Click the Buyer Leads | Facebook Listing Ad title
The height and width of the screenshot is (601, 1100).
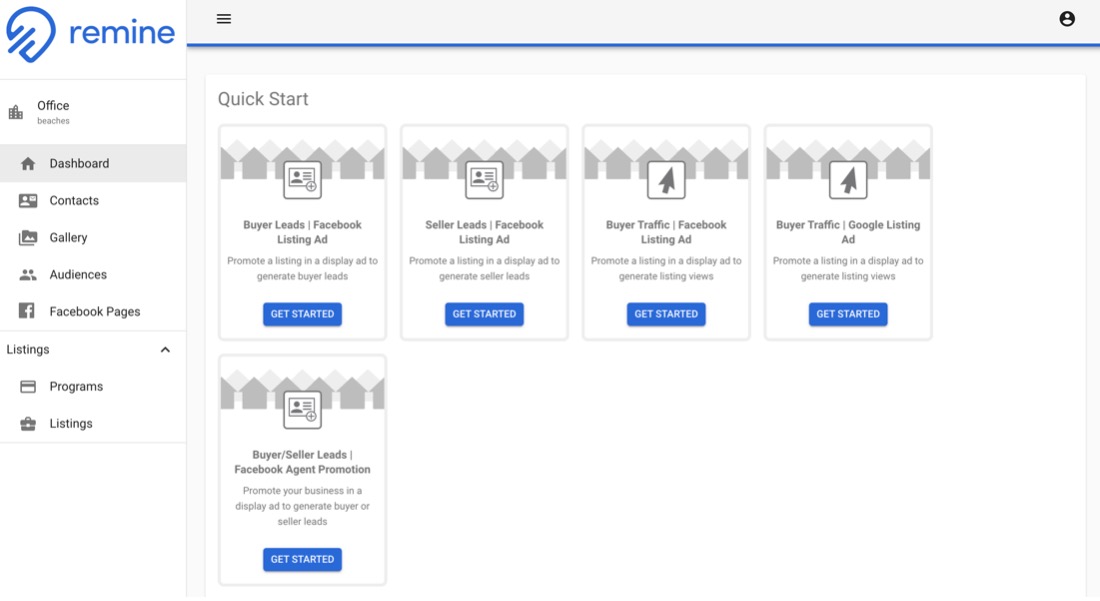(302, 232)
